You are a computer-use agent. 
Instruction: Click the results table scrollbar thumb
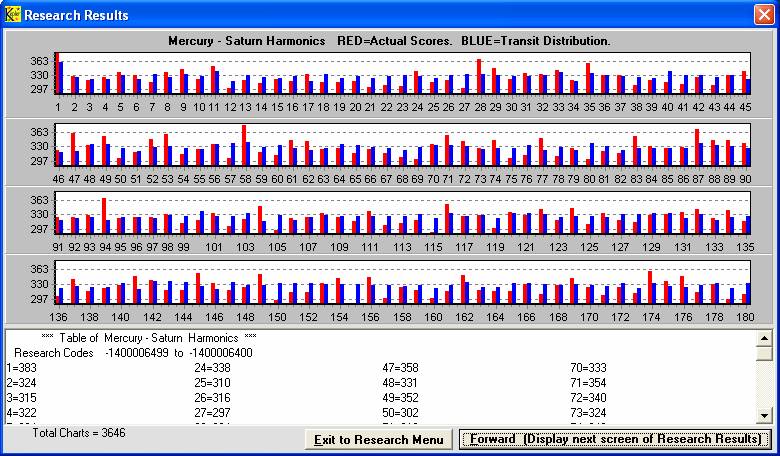pos(764,353)
